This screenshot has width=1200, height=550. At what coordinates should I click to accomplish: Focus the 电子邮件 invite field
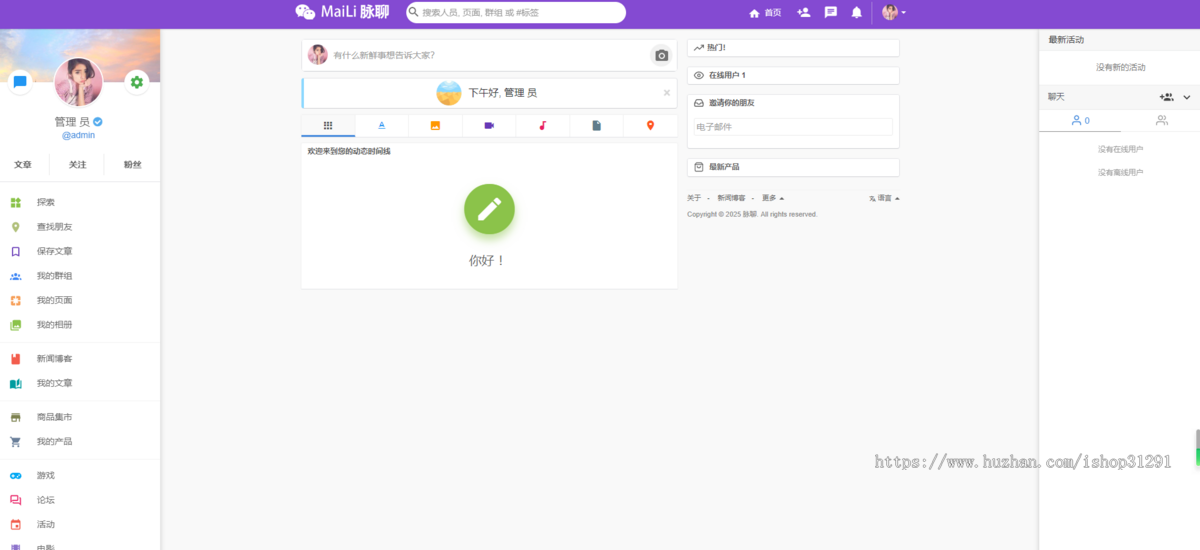[x=793, y=127]
